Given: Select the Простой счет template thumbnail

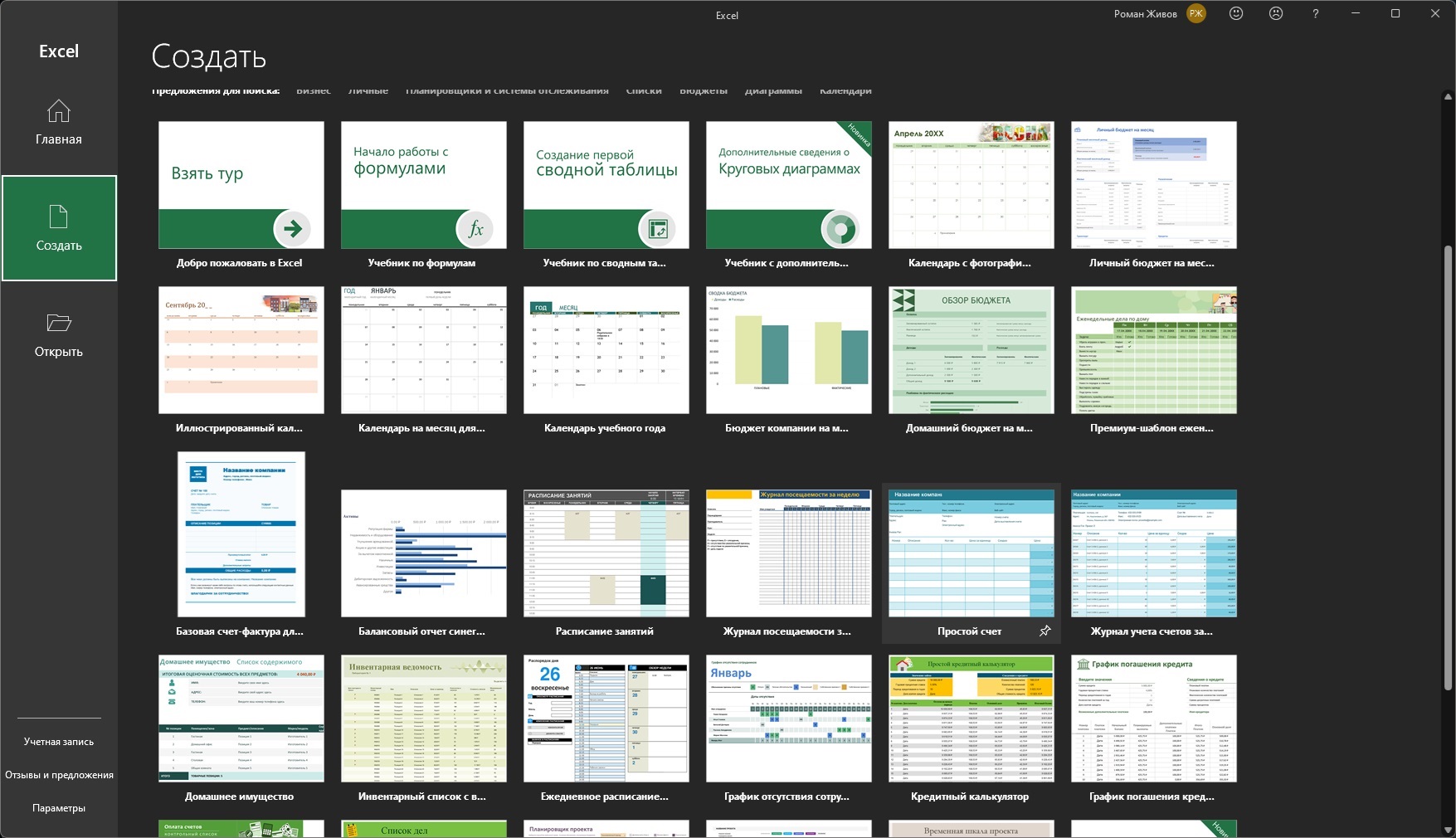Looking at the screenshot, I should pos(971,553).
